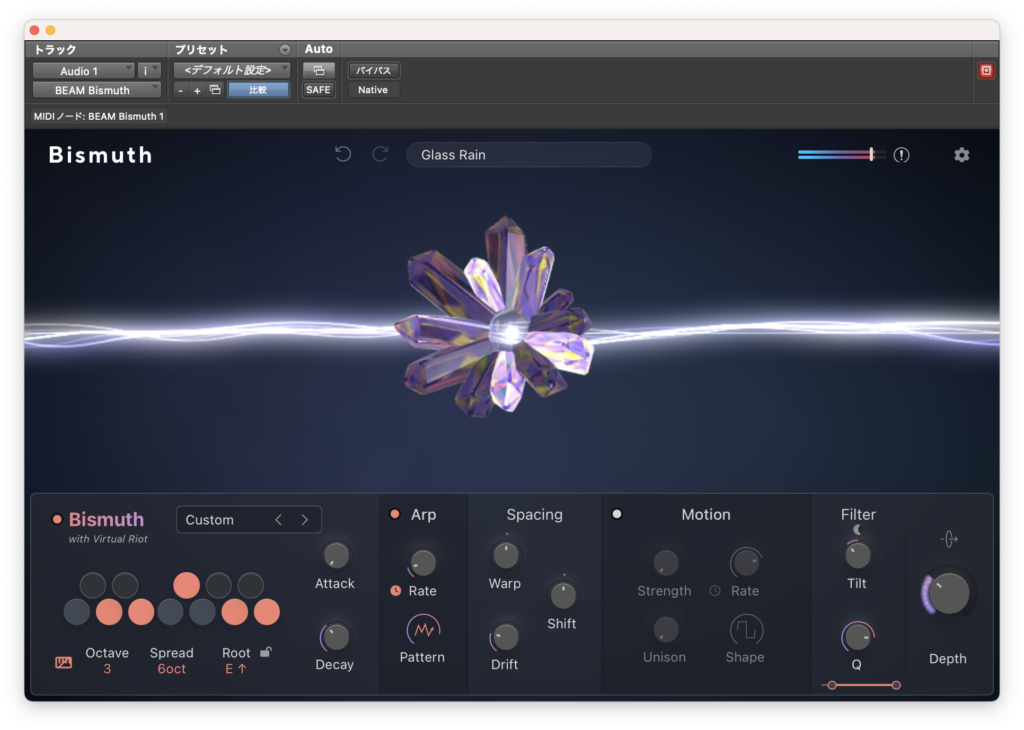Toggle the C# note circle in upper row
Screen dimensions: 1024x730
point(93,585)
